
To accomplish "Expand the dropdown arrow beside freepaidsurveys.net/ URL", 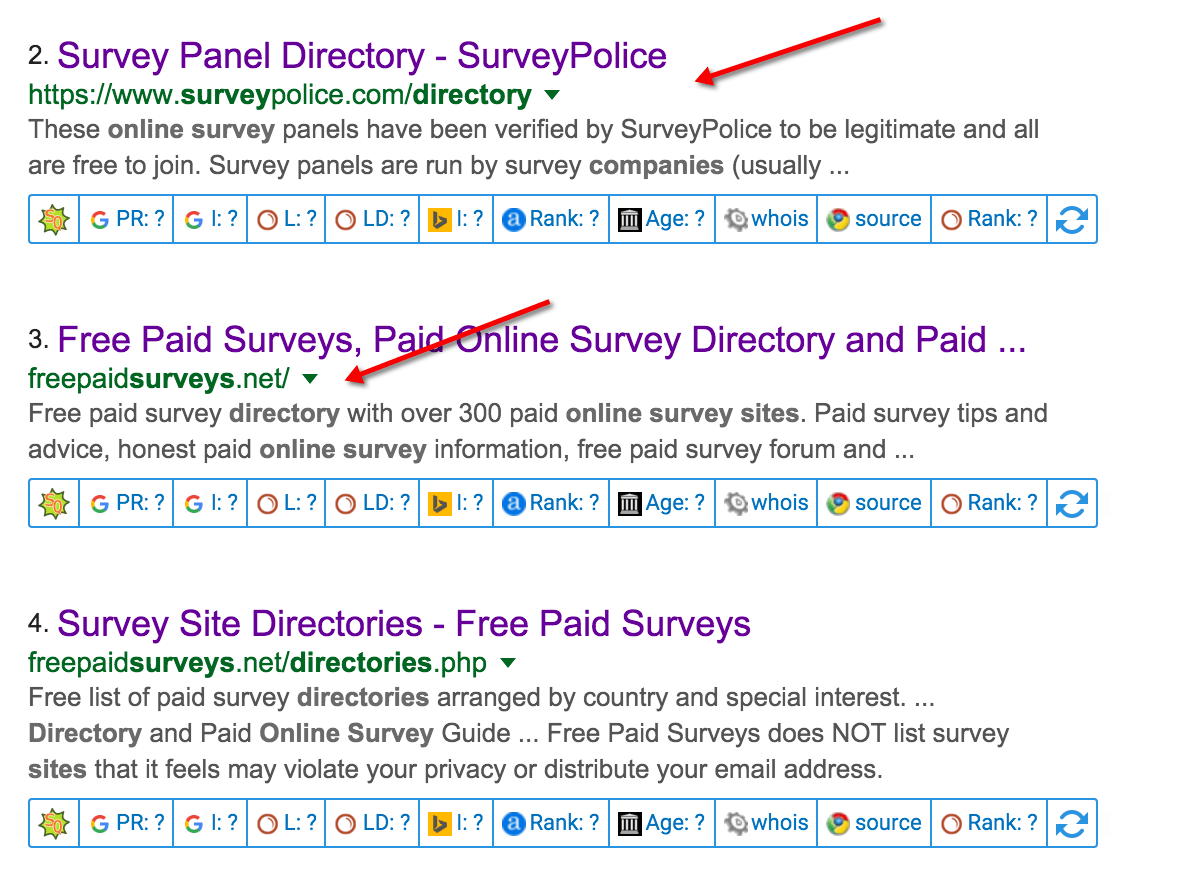I will click(310, 378).
